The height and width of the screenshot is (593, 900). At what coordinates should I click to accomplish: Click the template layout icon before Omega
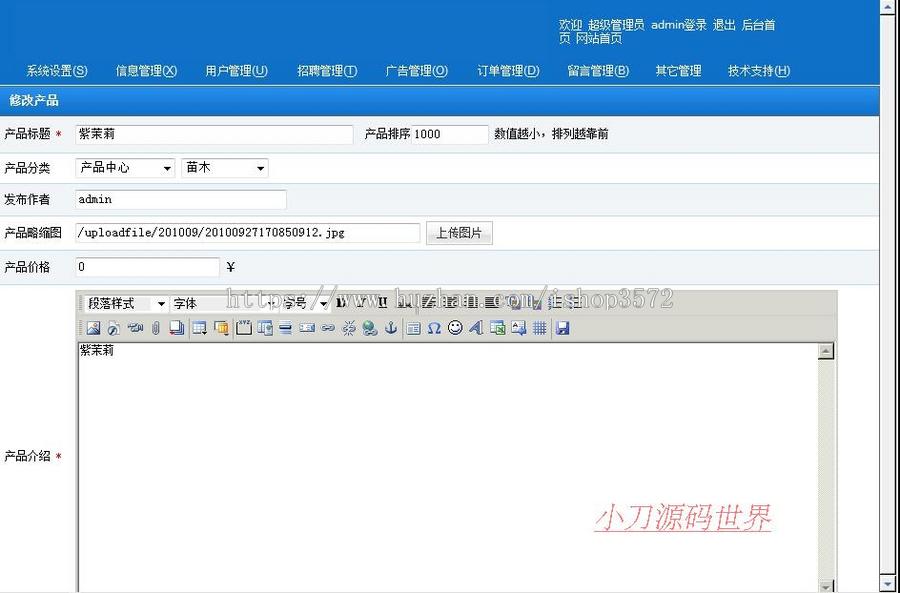point(413,328)
